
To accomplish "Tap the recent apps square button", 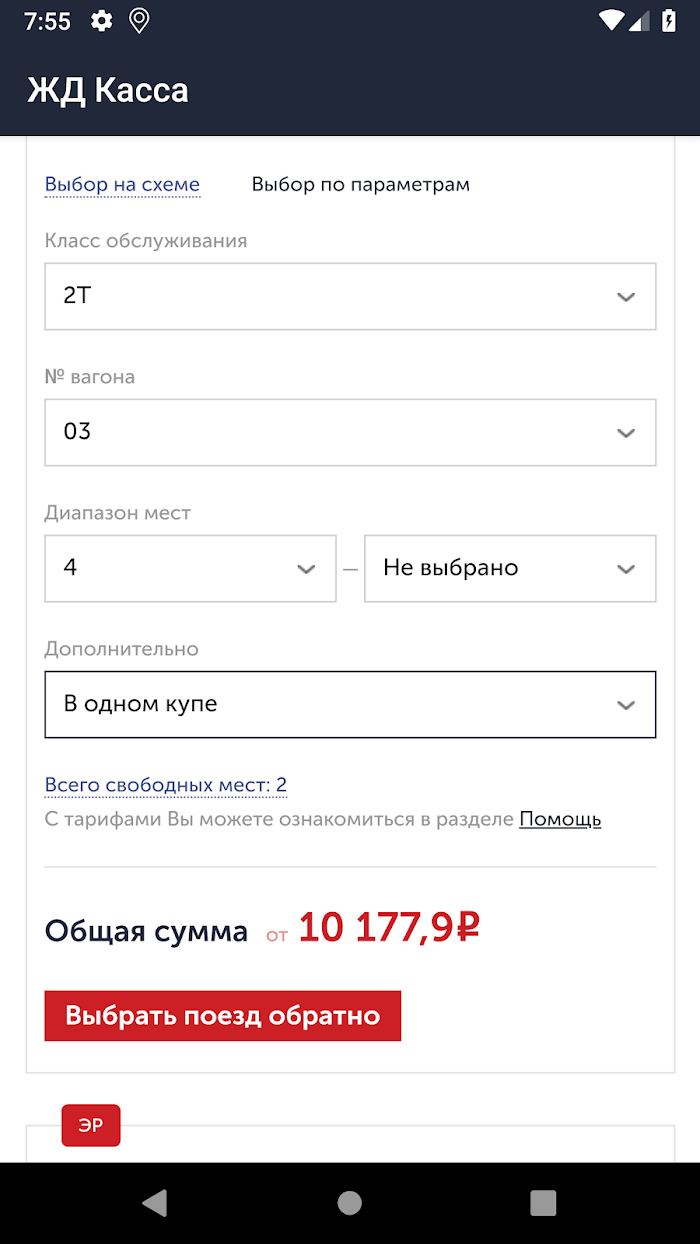I will (x=543, y=1203).
